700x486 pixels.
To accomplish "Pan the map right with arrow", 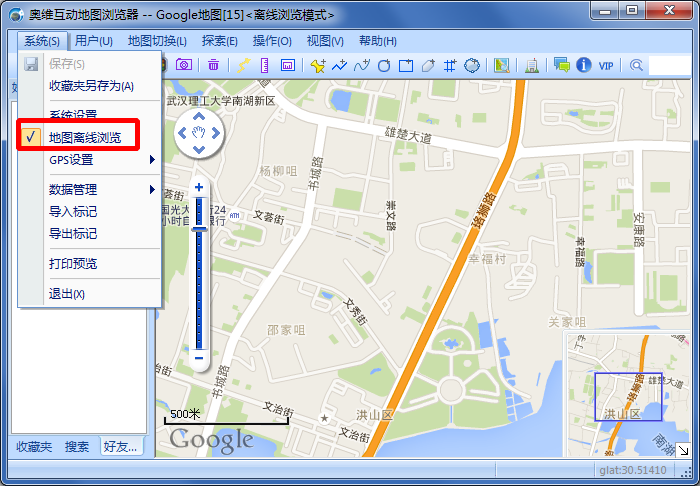I will [216, 133].
